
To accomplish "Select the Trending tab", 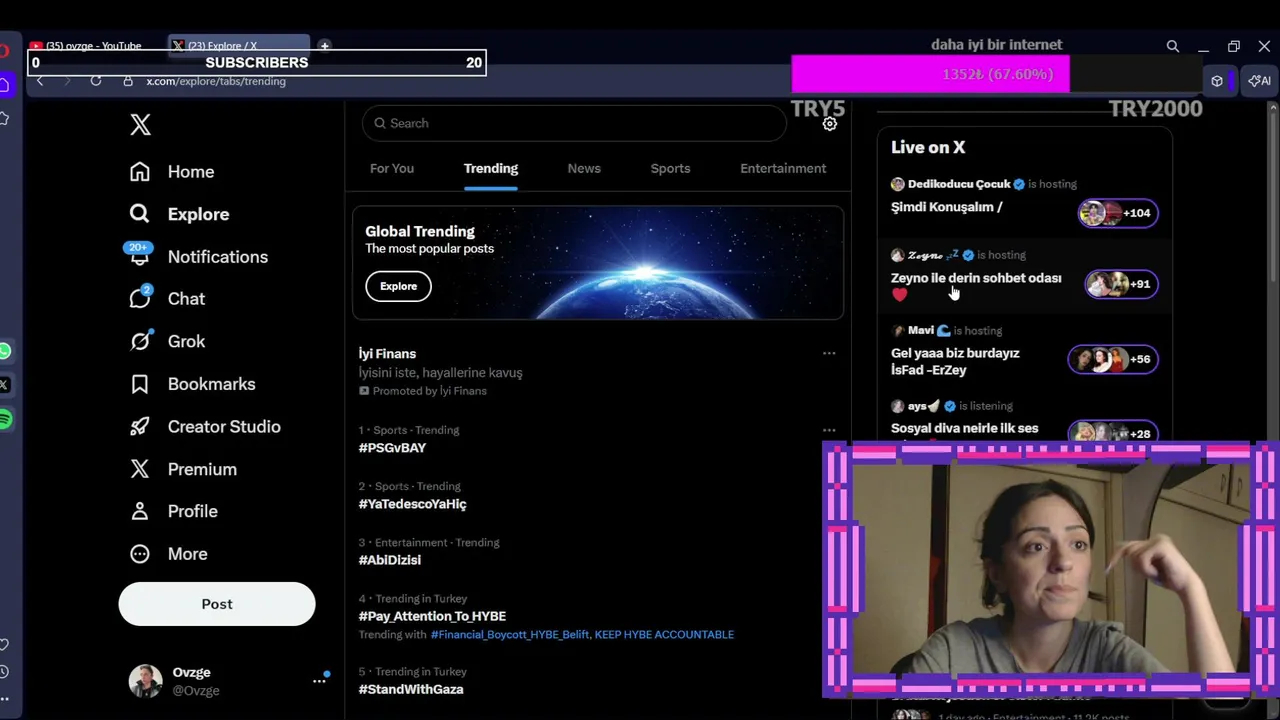I will [491, 168].
